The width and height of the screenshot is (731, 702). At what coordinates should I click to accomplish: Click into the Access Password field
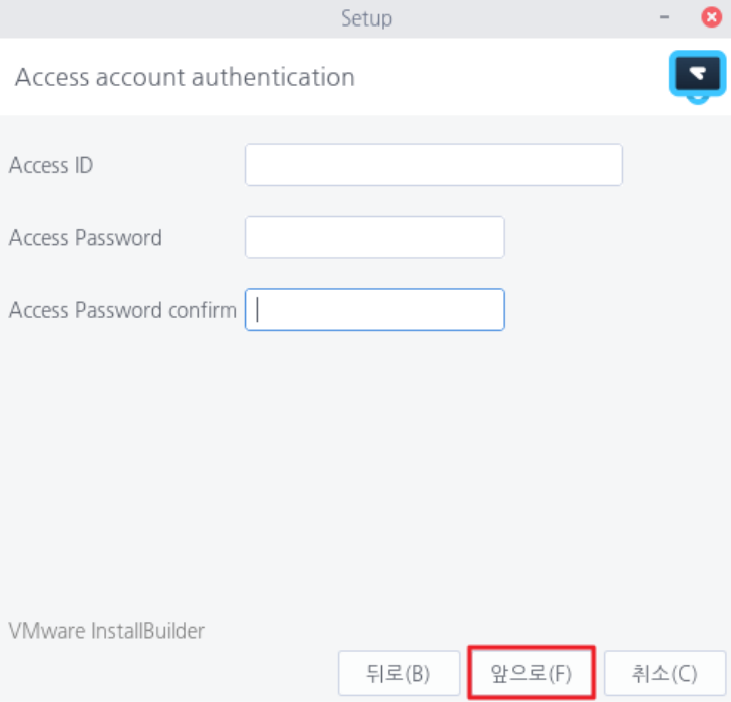click(374, 238)
